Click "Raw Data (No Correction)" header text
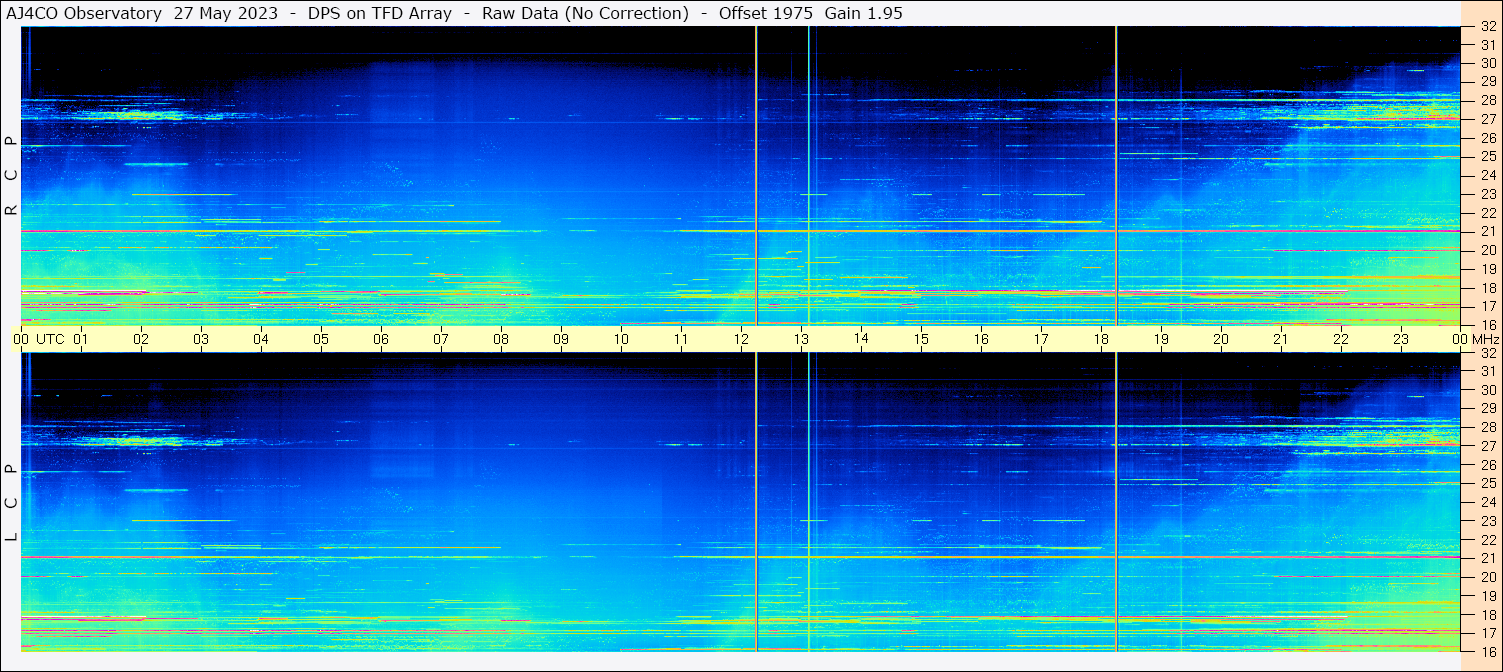 [x=585, y=13]
